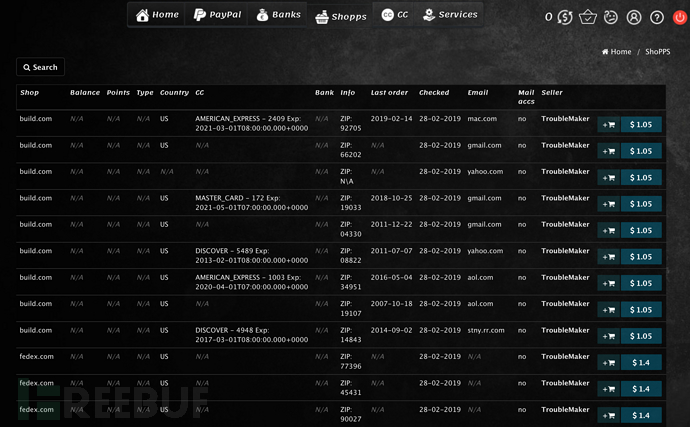Click TroubleMaker seller in 2014-09-02 row

[x=565, y=330]
